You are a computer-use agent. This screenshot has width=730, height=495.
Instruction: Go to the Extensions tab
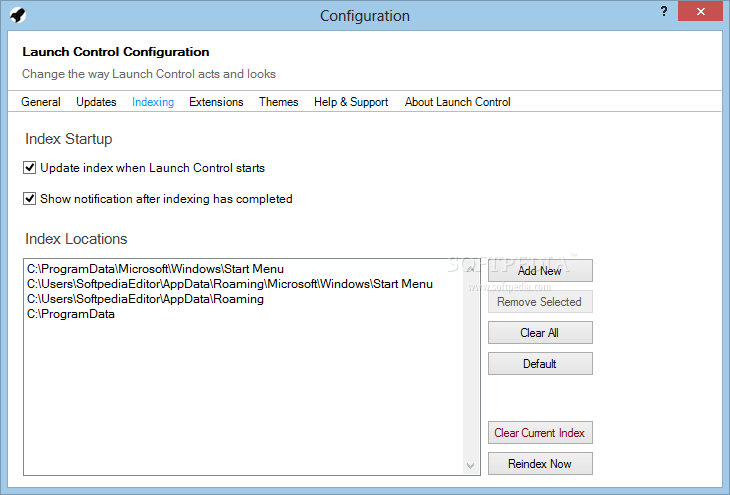216,102
